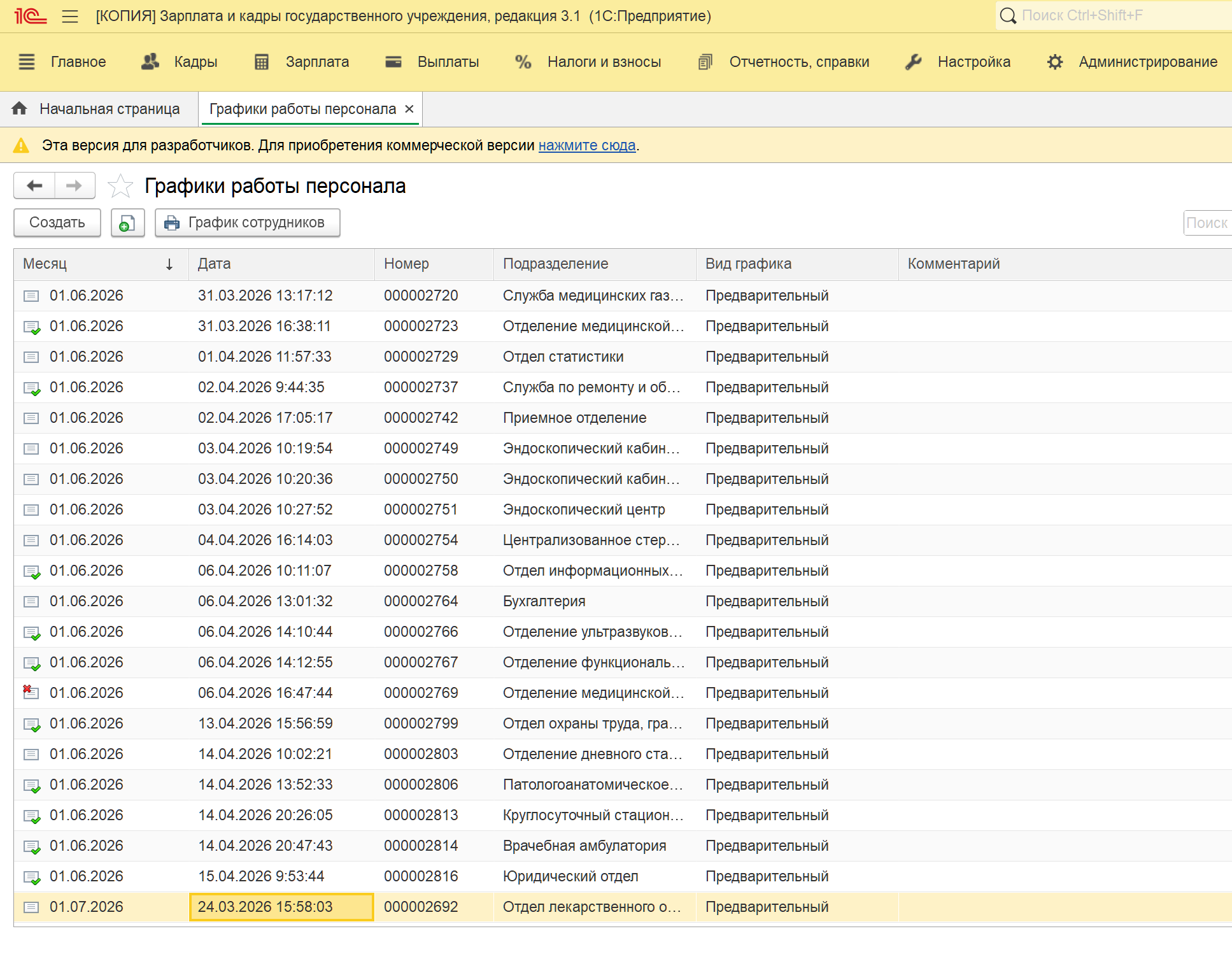Click the Создать button

click(x=57, y=222)
